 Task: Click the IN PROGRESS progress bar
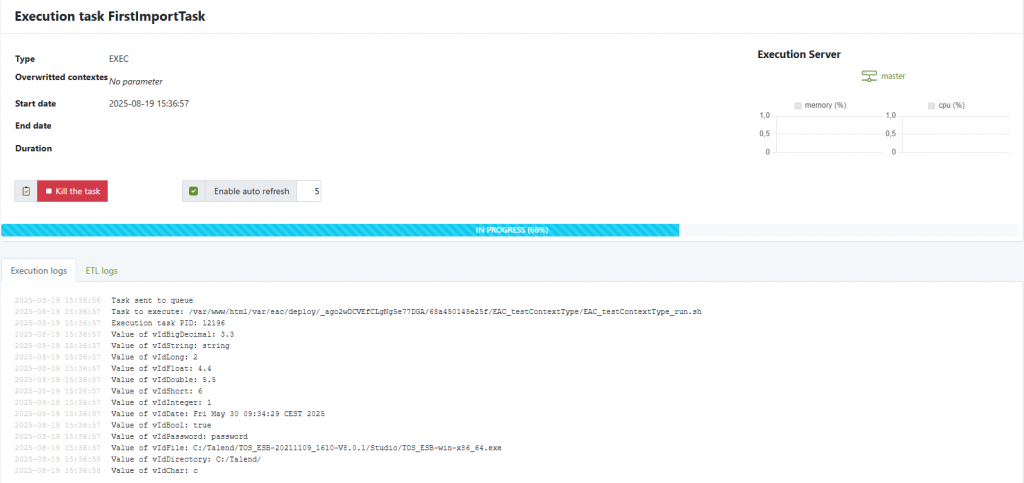tap(340, 230)
